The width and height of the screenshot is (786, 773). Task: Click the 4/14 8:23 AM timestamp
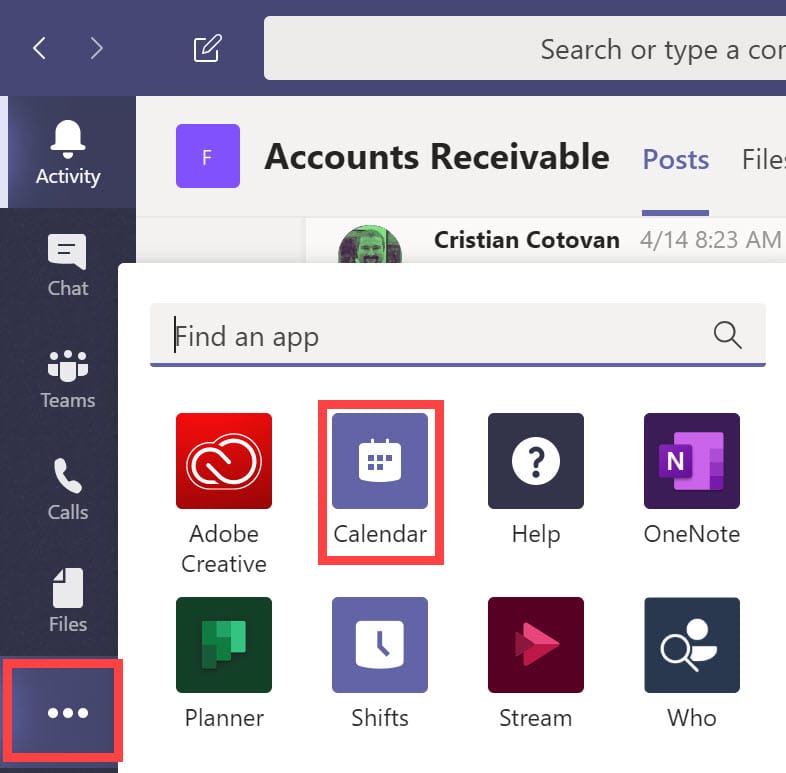(x=710, y=240)
